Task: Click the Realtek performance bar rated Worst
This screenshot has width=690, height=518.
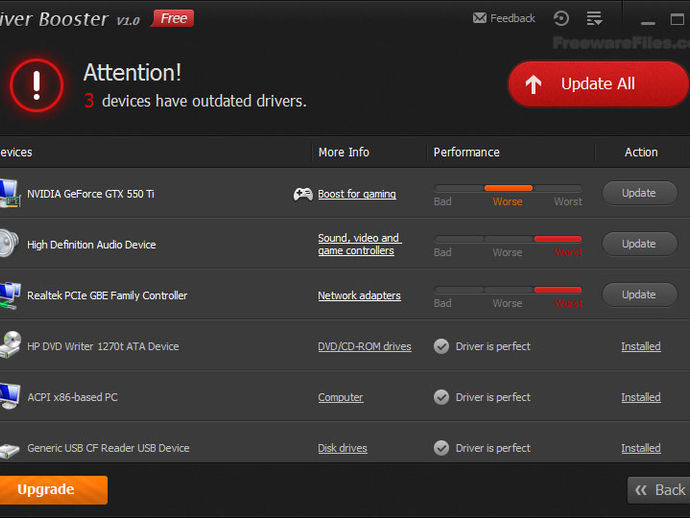Action: point(508,290)
